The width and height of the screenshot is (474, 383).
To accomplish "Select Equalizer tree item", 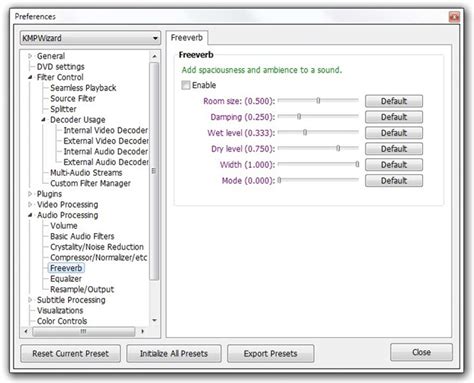I will coord(66,279).
